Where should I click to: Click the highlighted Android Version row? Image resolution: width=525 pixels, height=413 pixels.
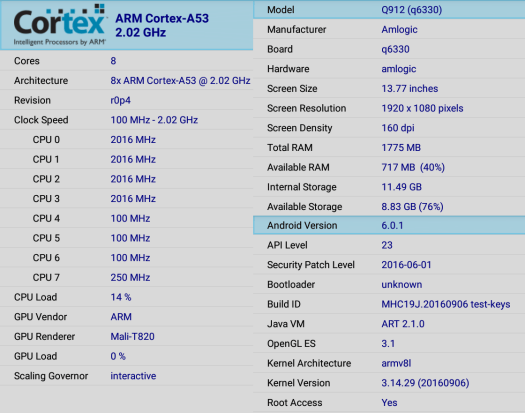389,225
